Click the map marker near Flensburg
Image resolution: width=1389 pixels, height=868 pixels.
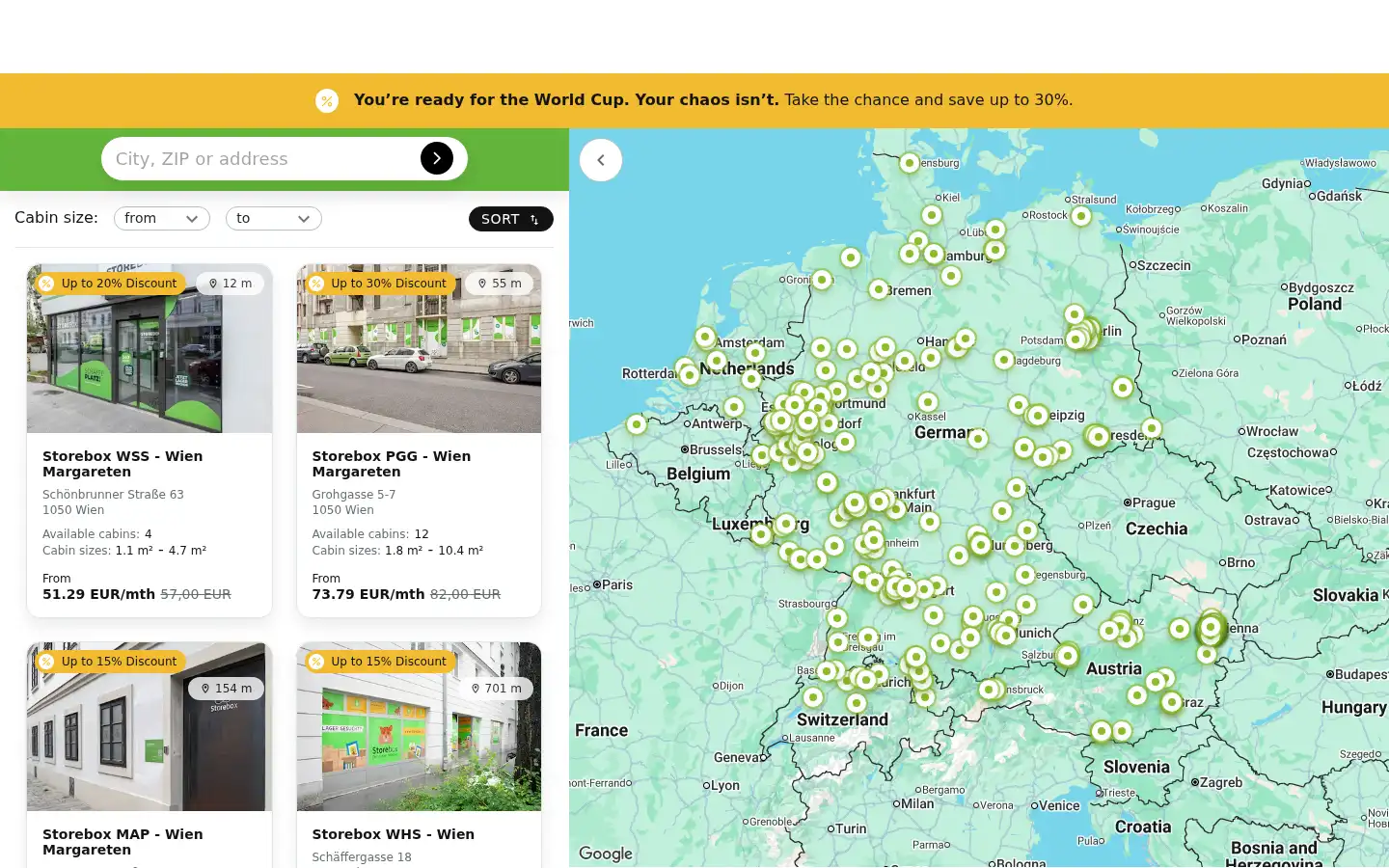pyautogui.click(x=910, y=163)
